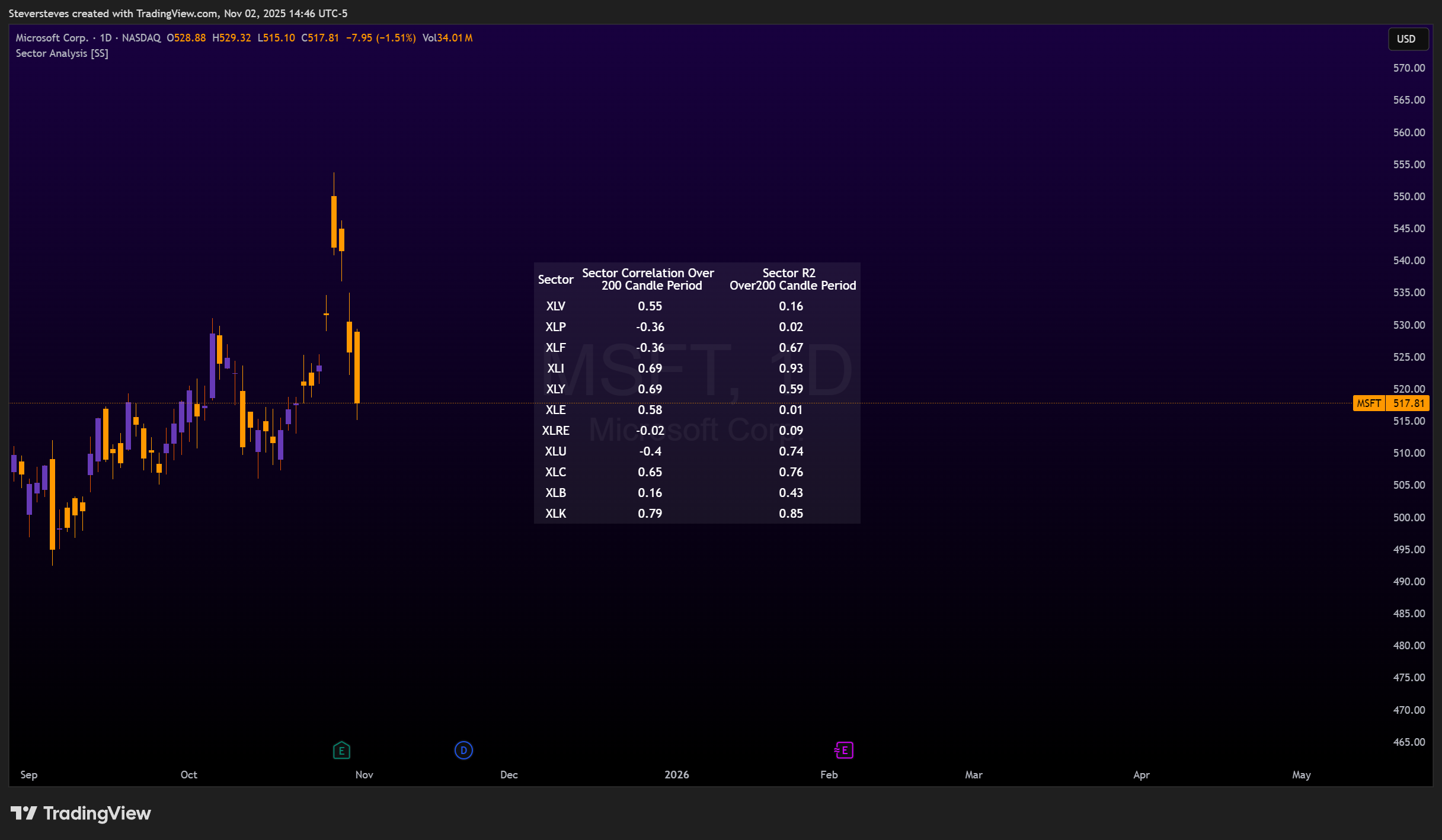Click the XLU sector cell

click(x=555, y=451)
